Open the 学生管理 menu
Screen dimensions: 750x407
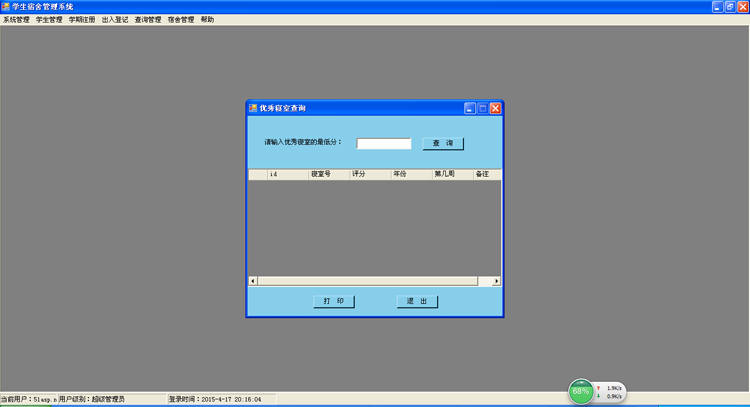[x=49, y=20]
